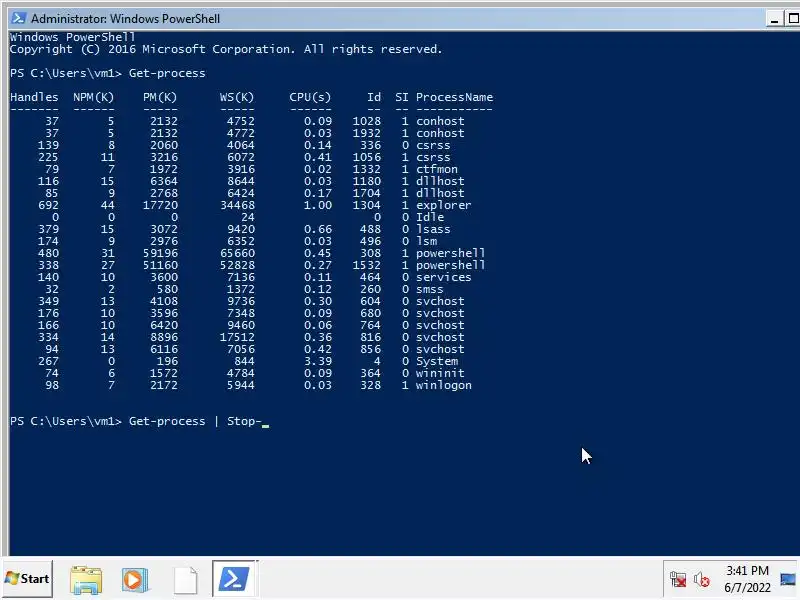800x600 pixels.
Task: Click csrss process with Id 336
Action: coord(433,145)
